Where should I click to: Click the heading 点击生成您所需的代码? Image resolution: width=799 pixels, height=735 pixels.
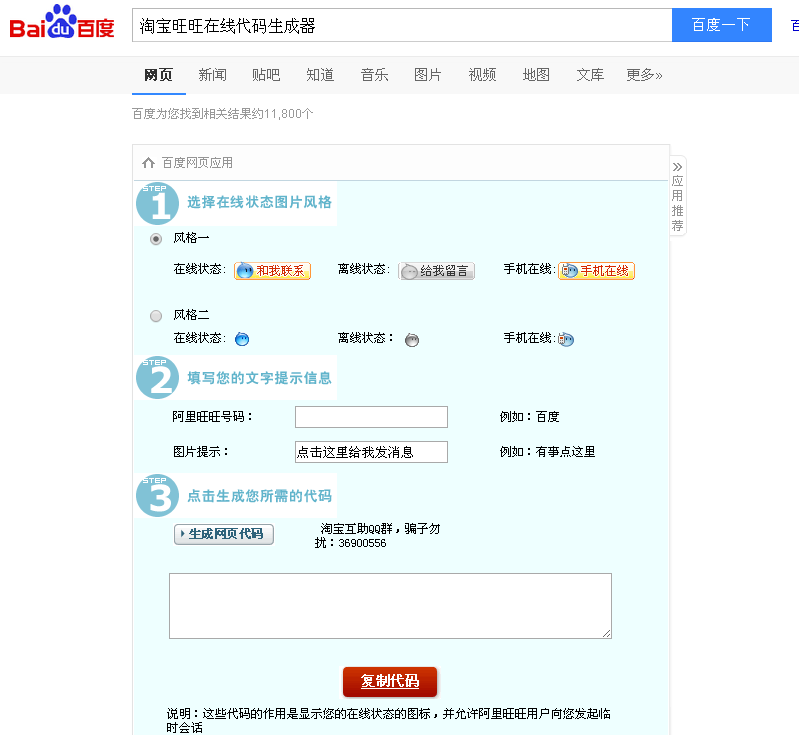(259, 496)
